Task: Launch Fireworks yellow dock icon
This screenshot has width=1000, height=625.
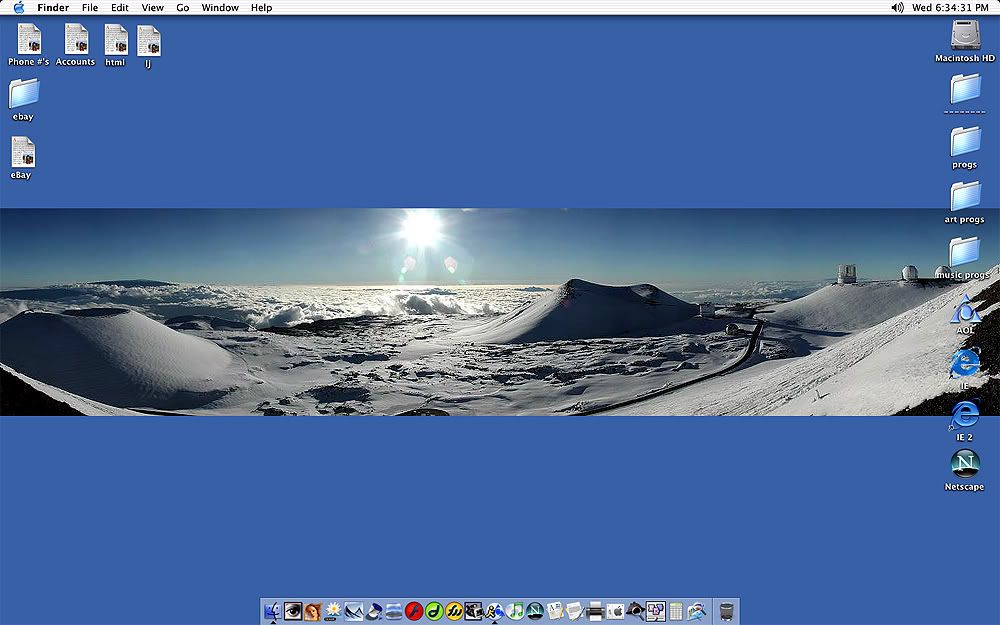Action: (x=454, y=611)
